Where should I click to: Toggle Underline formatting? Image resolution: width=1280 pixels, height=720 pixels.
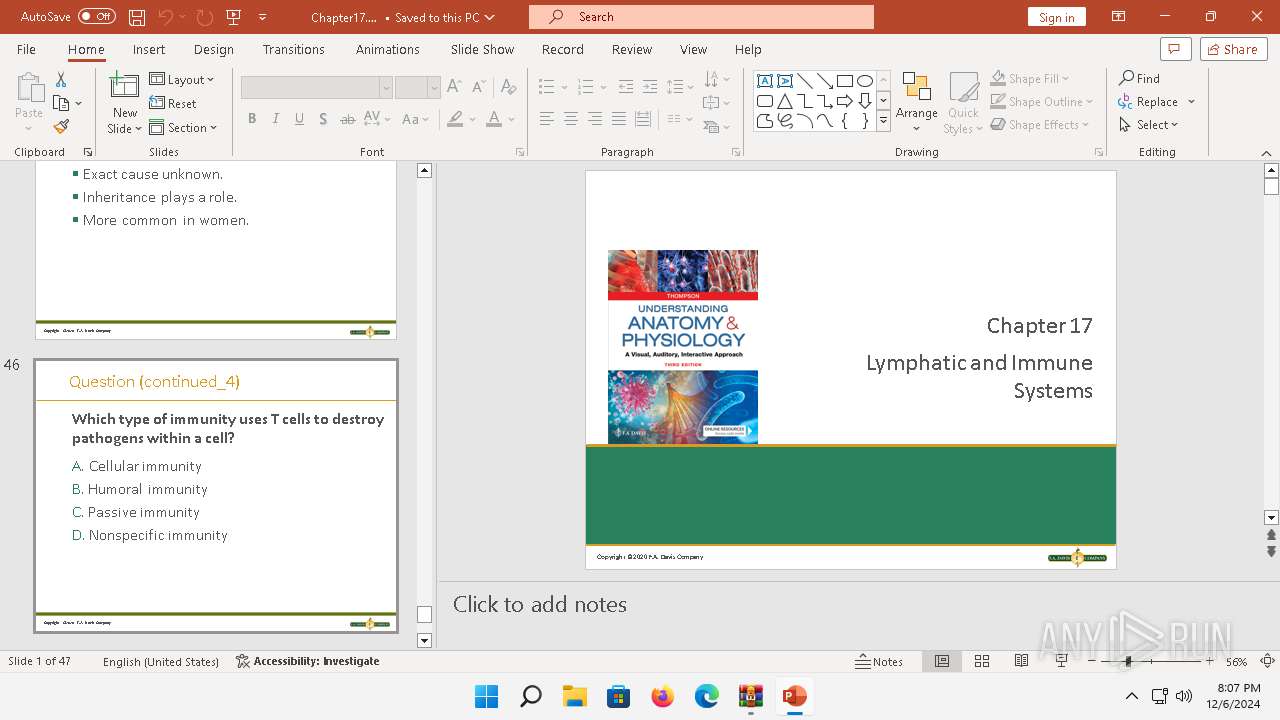point(299,119)
